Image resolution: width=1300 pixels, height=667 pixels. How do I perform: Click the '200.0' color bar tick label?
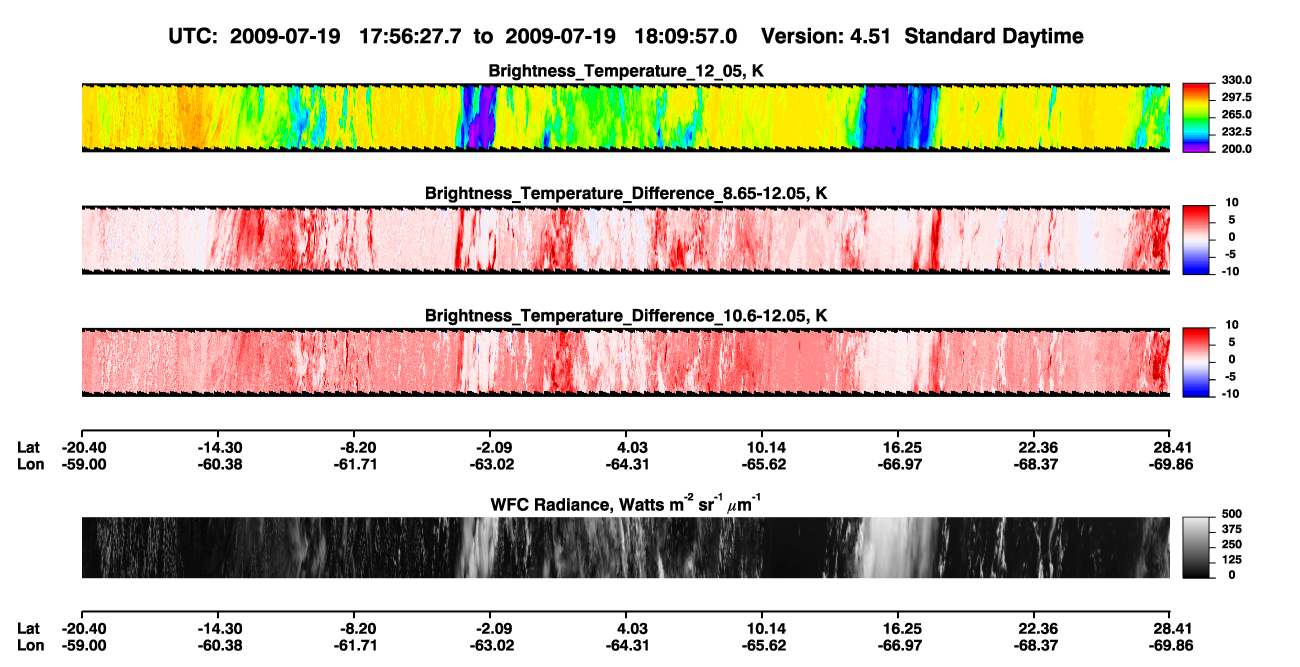tap(1238, 149)
